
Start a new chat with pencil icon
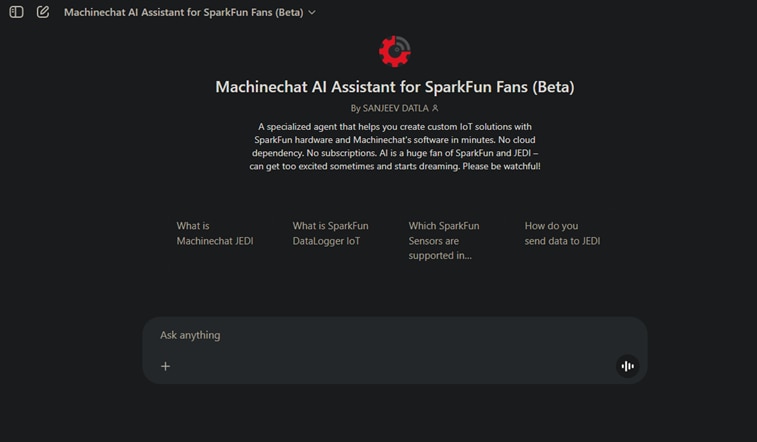tap(43, 12)
